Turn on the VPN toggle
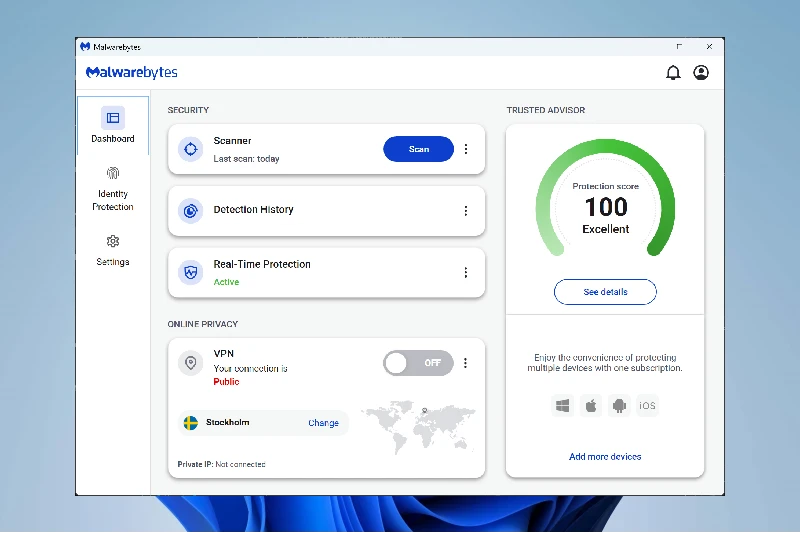 click(418, 363)
